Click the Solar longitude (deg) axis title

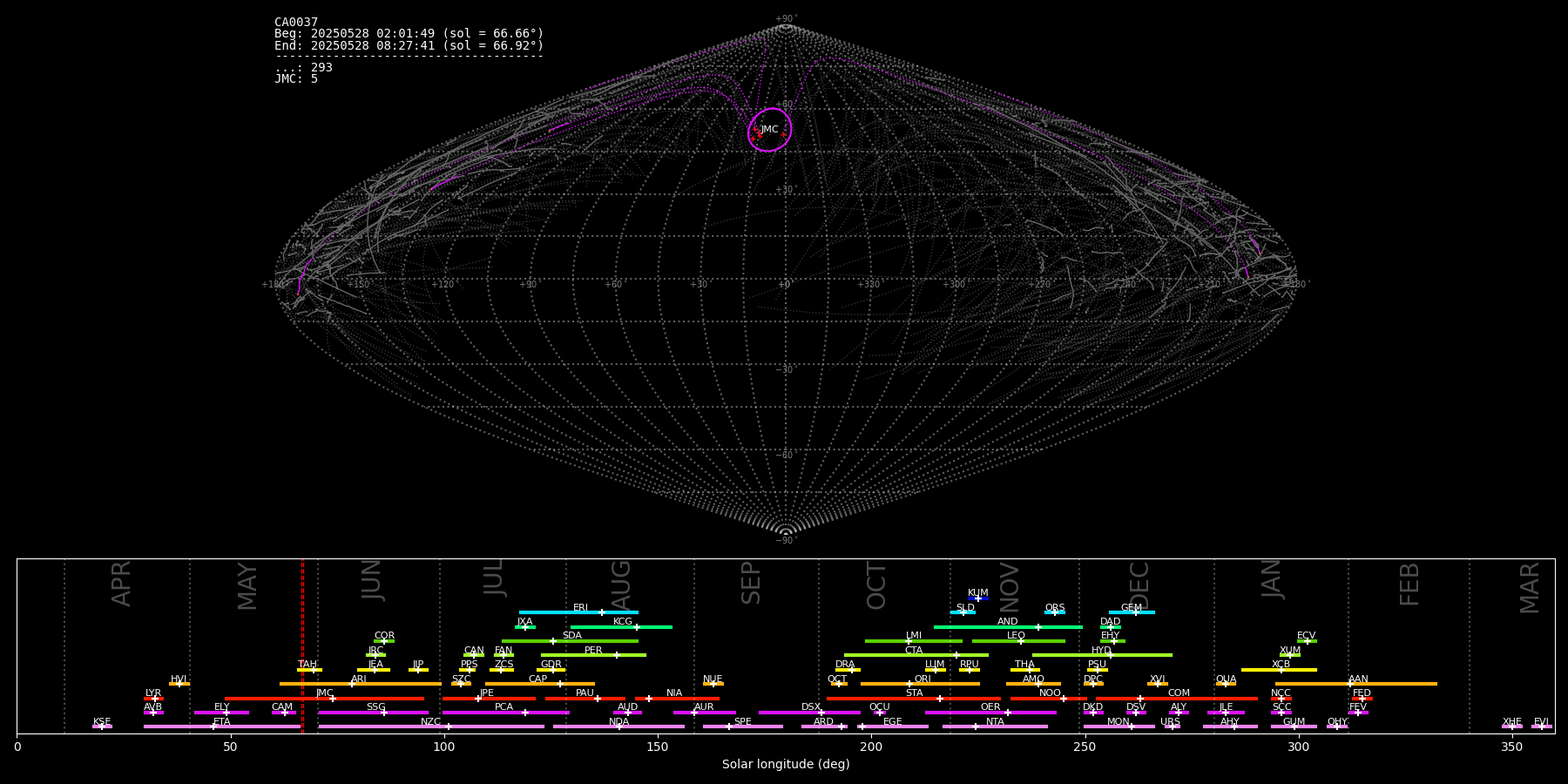[786, 764]
